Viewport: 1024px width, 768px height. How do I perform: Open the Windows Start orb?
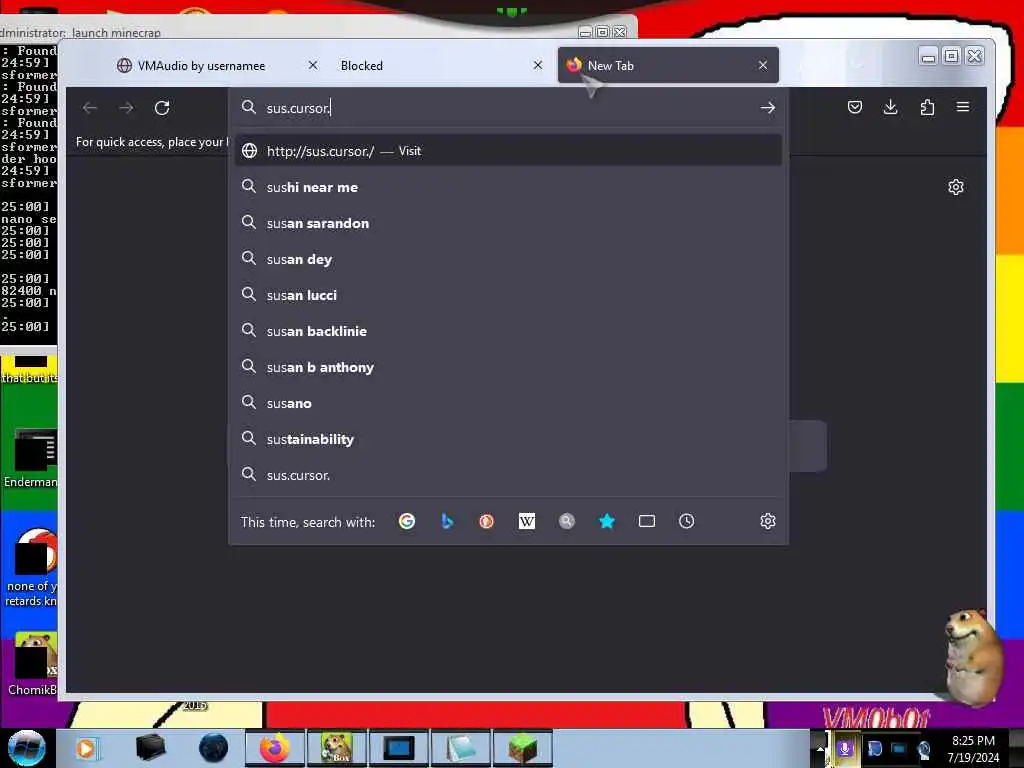click(27, 748)
